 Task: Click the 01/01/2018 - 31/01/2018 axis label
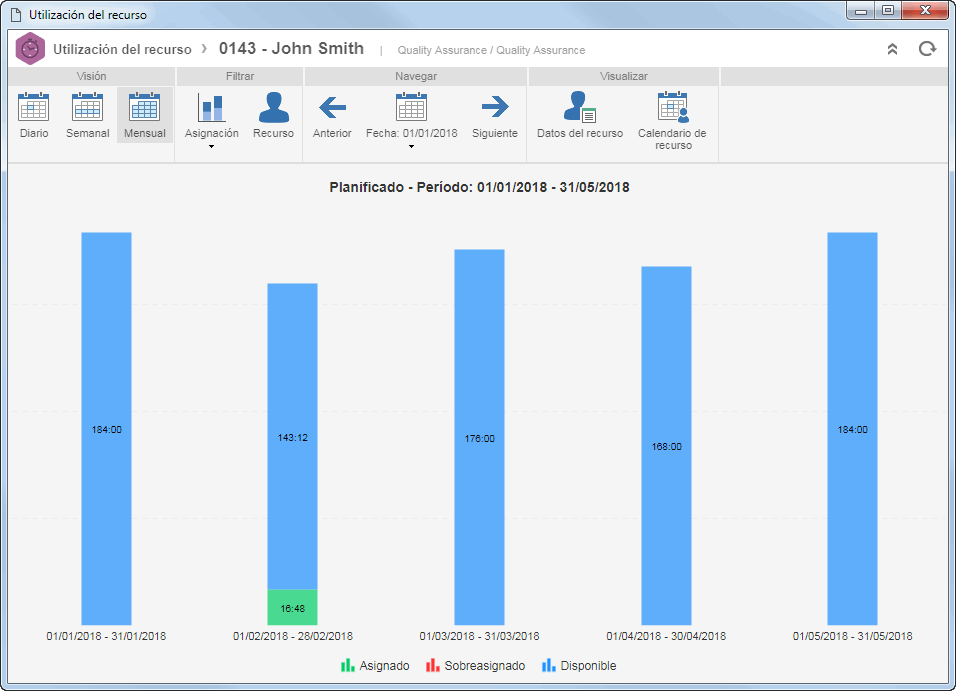106,636
